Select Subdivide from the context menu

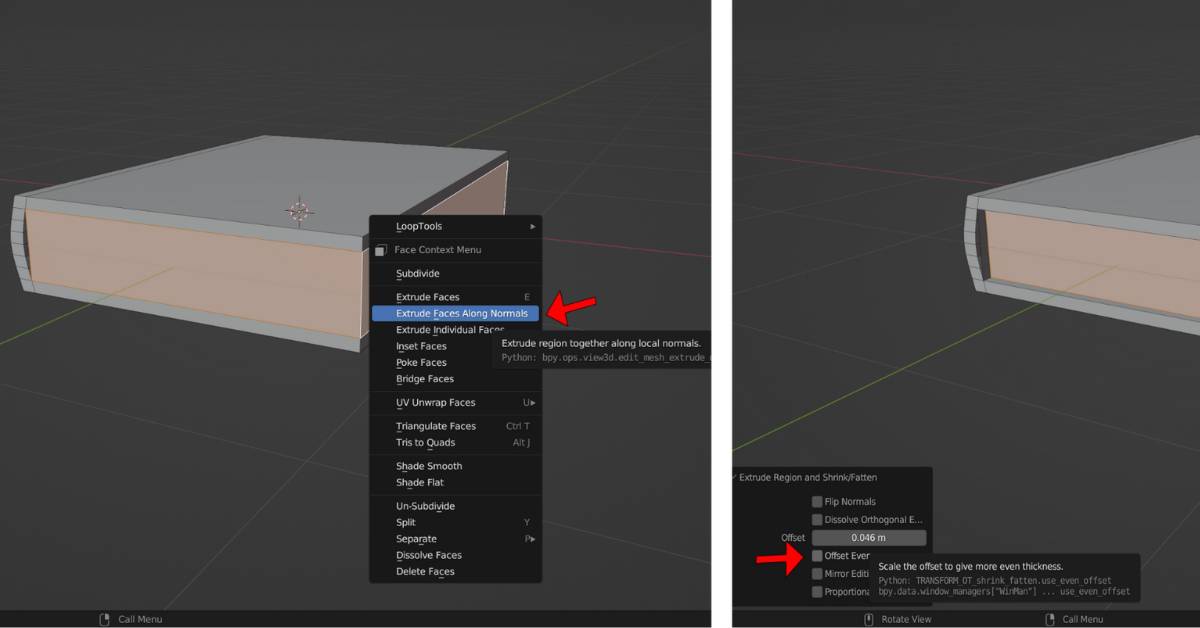click(430, 273)
